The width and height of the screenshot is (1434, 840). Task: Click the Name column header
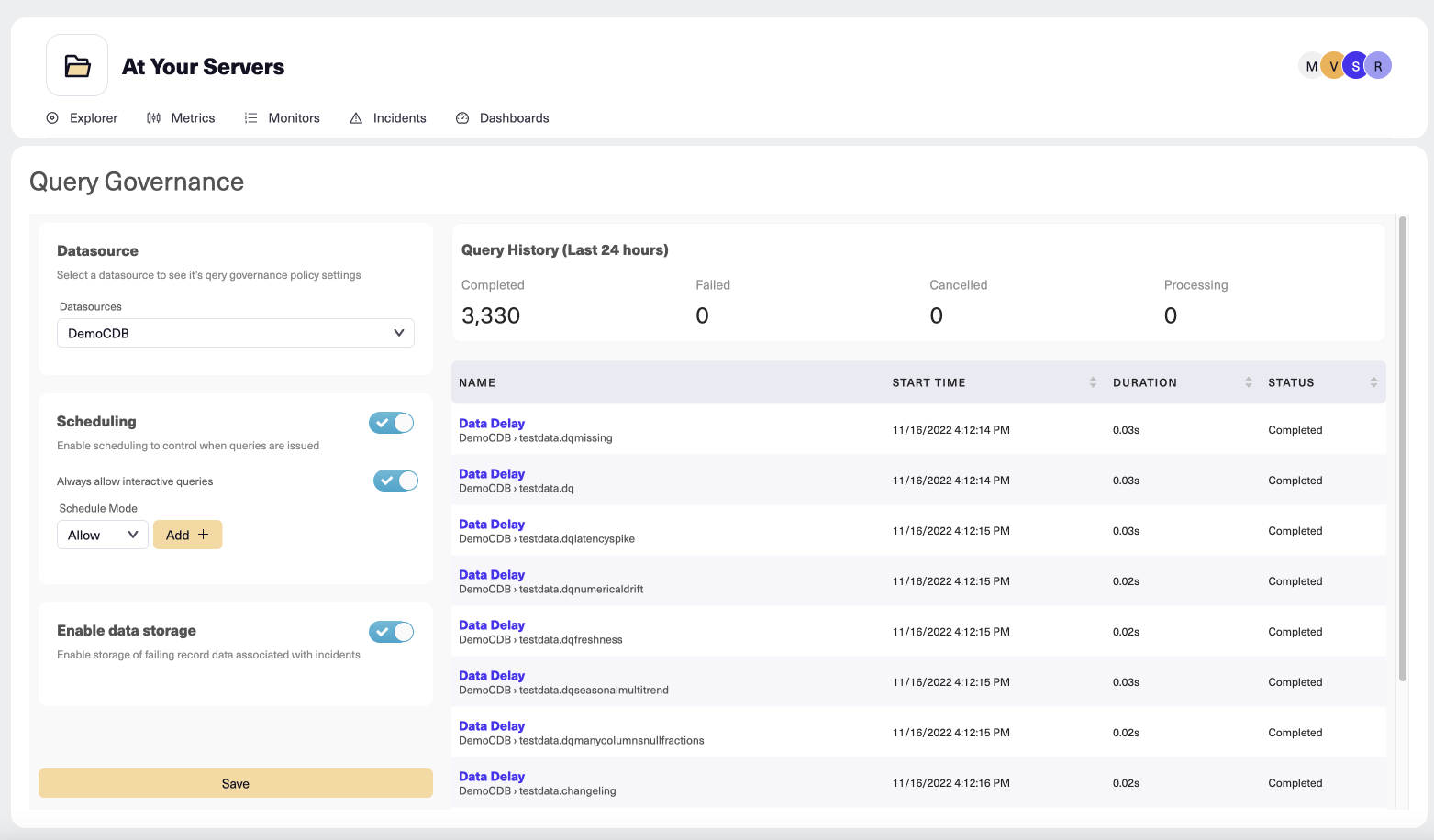coord(477,382)
